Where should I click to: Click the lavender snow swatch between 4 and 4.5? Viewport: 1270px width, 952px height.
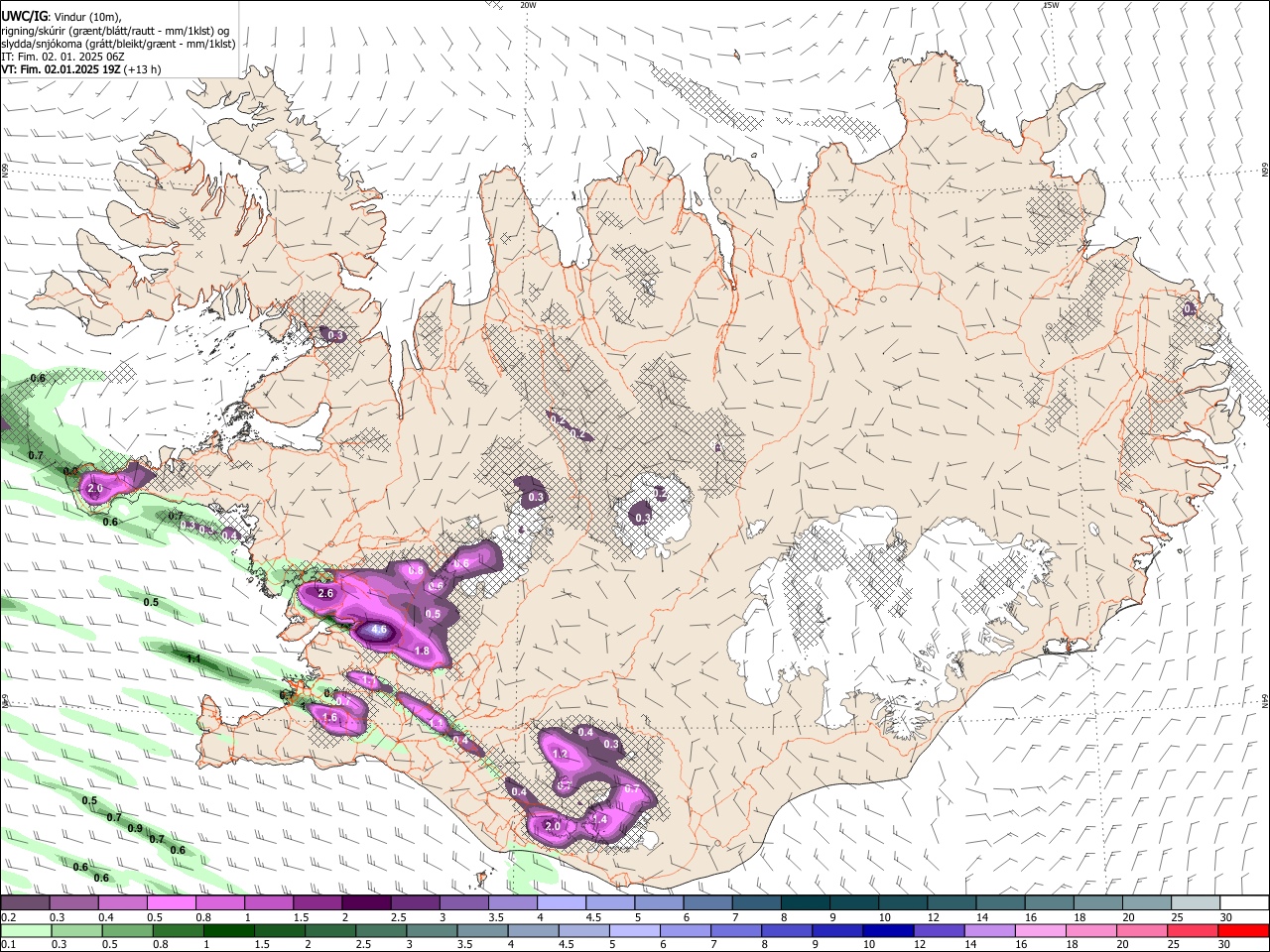click(561, 903)
